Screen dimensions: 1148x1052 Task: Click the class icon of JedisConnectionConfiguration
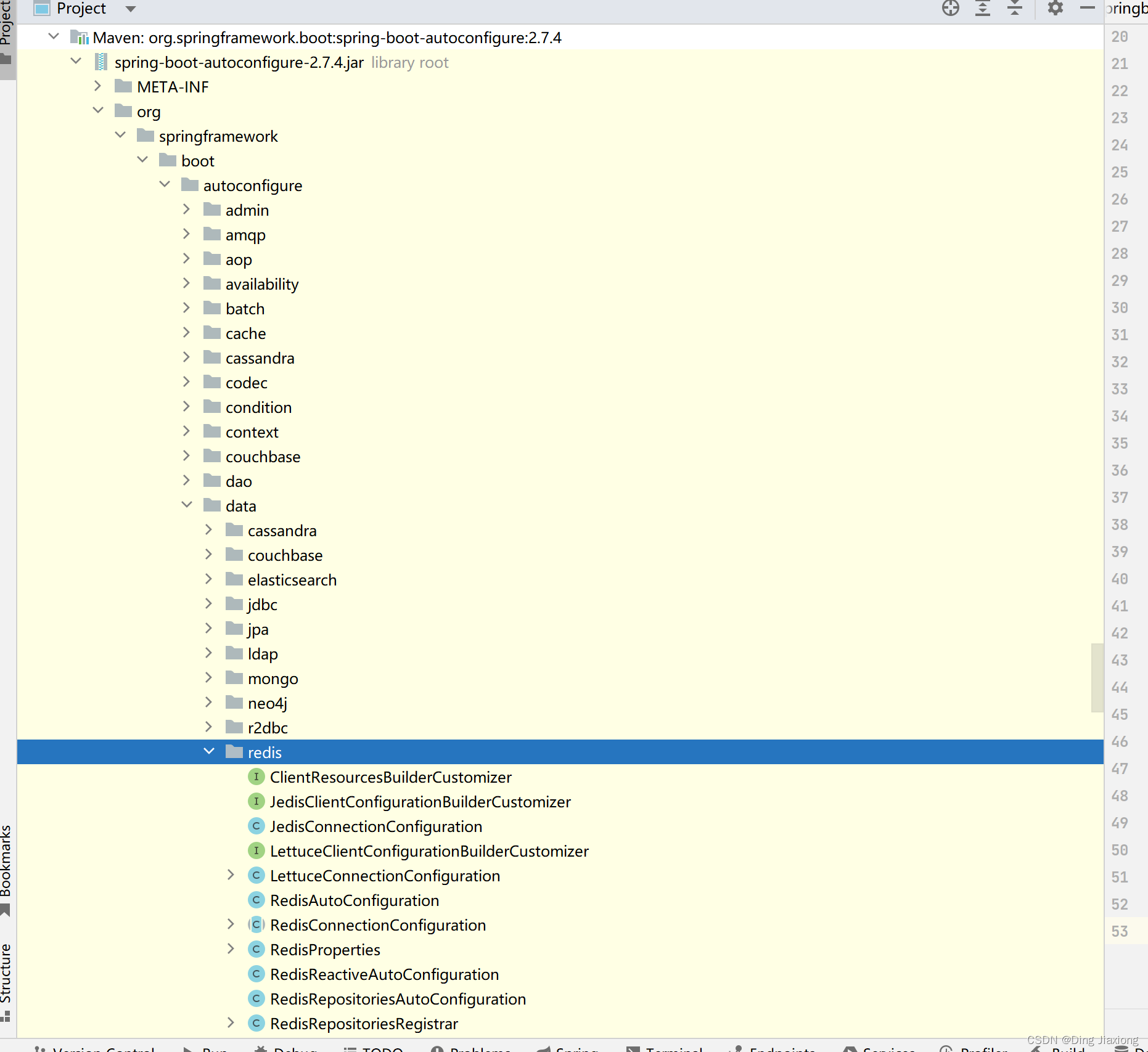256,826
